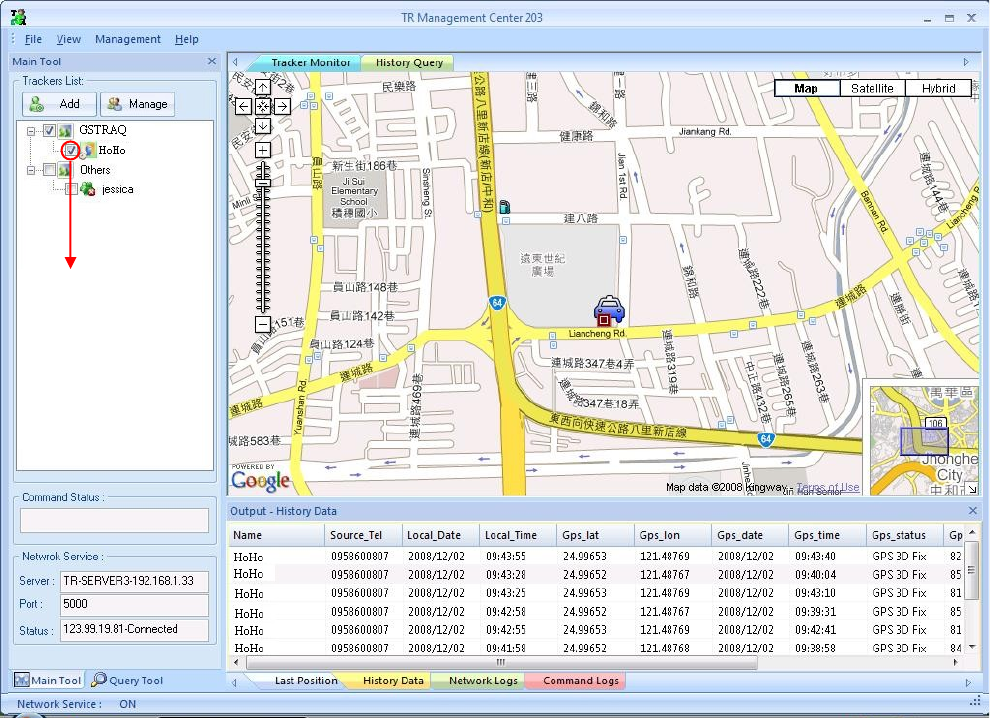Click the left scroll arrow beside Tracker Monitor tab

(236, 62)
